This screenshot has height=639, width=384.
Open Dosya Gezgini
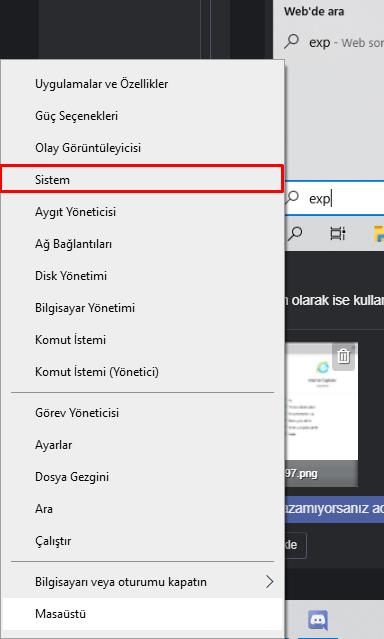[x=142, y=477]
